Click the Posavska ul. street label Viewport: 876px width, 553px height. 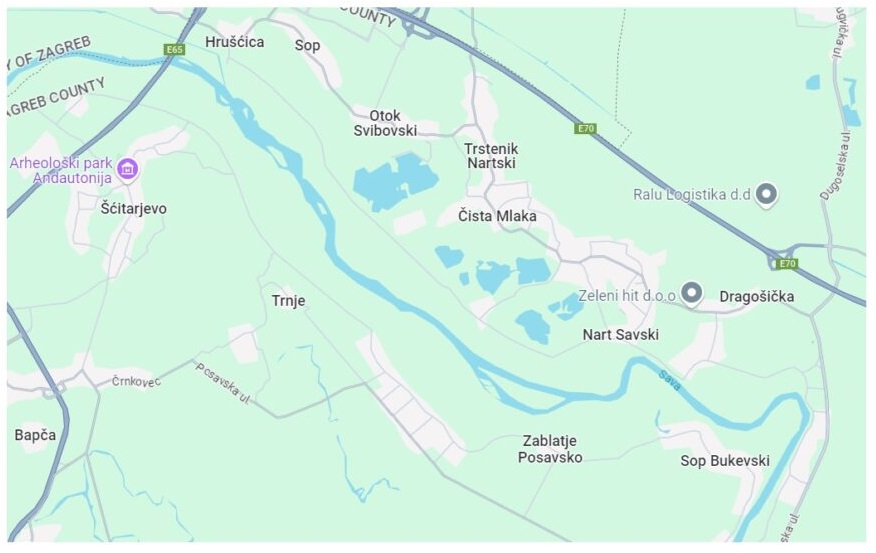tap(222, 383)
